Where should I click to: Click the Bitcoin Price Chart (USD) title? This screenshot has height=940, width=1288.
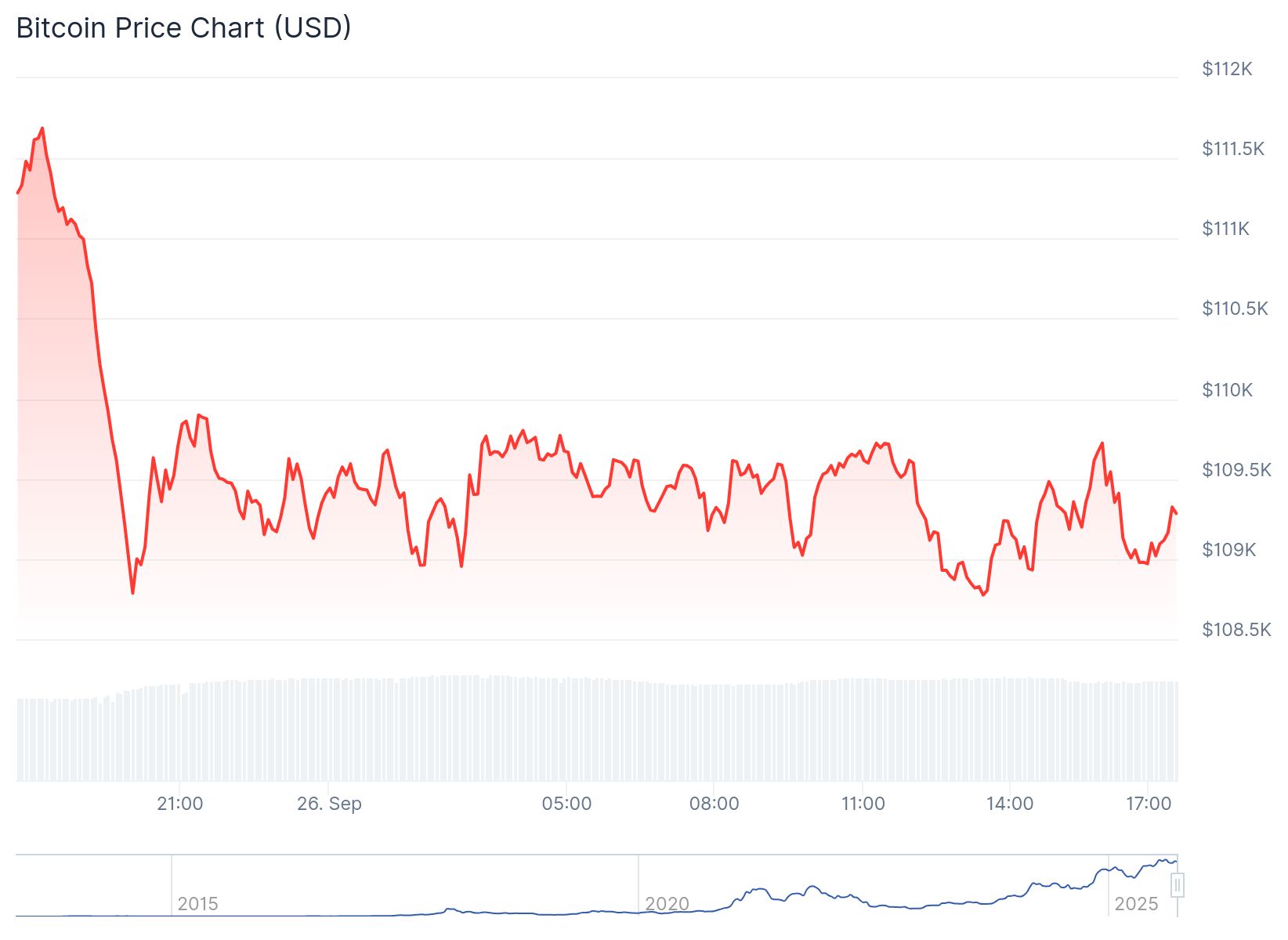(183, 28)
